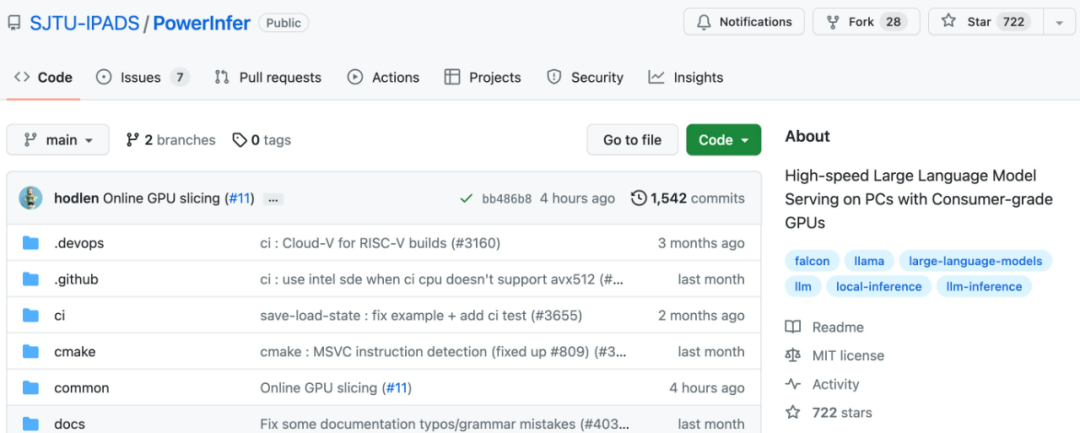Star the PowerInfer repository

click(984, 22)
